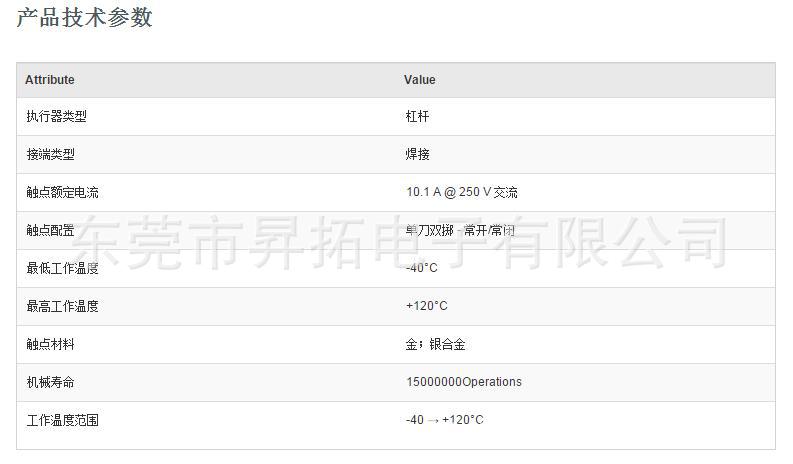
Task: Select the 最低工作温度 label
Action: 63,268
